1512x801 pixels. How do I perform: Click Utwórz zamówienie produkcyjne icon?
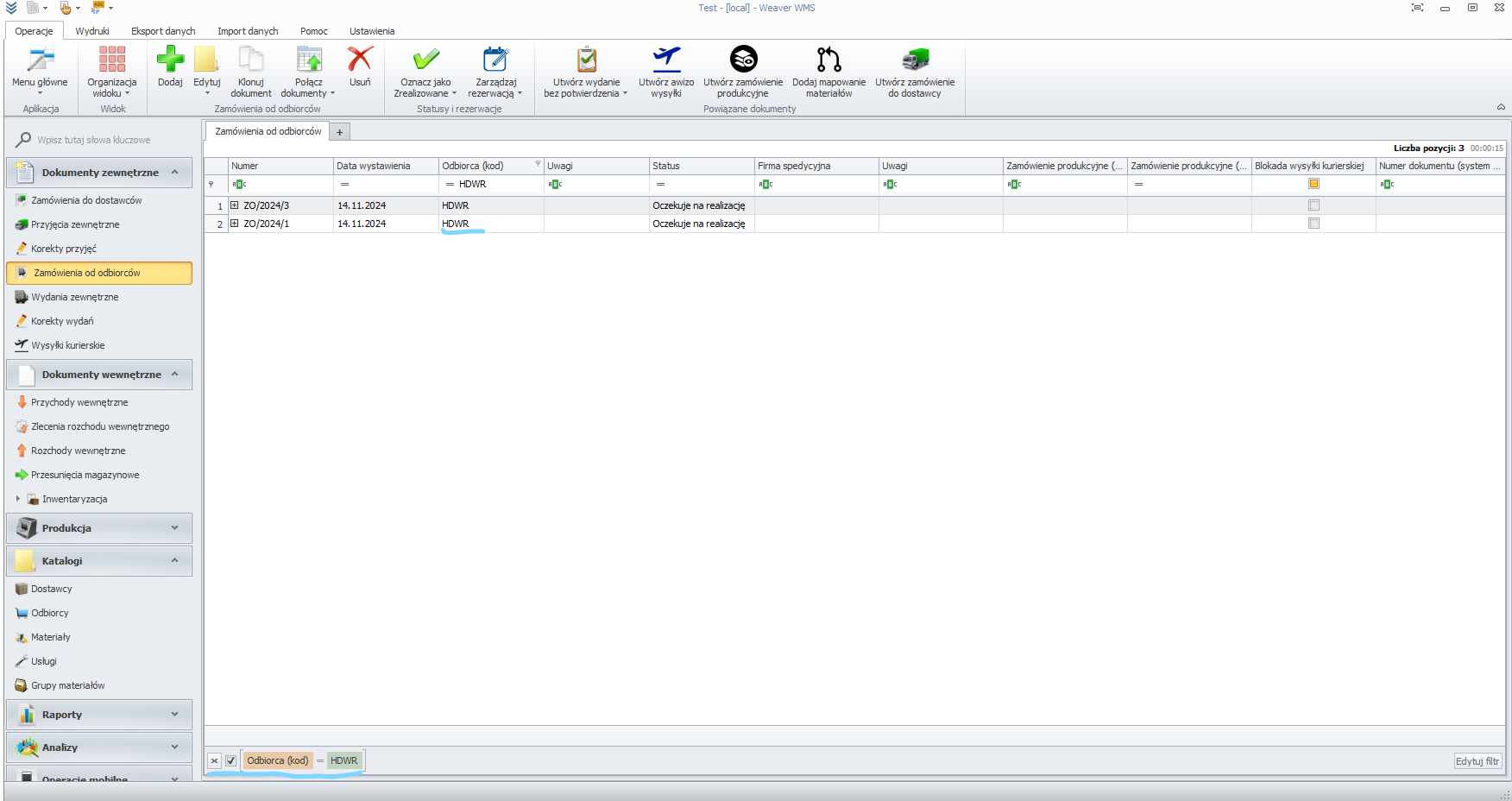point(743,60)
